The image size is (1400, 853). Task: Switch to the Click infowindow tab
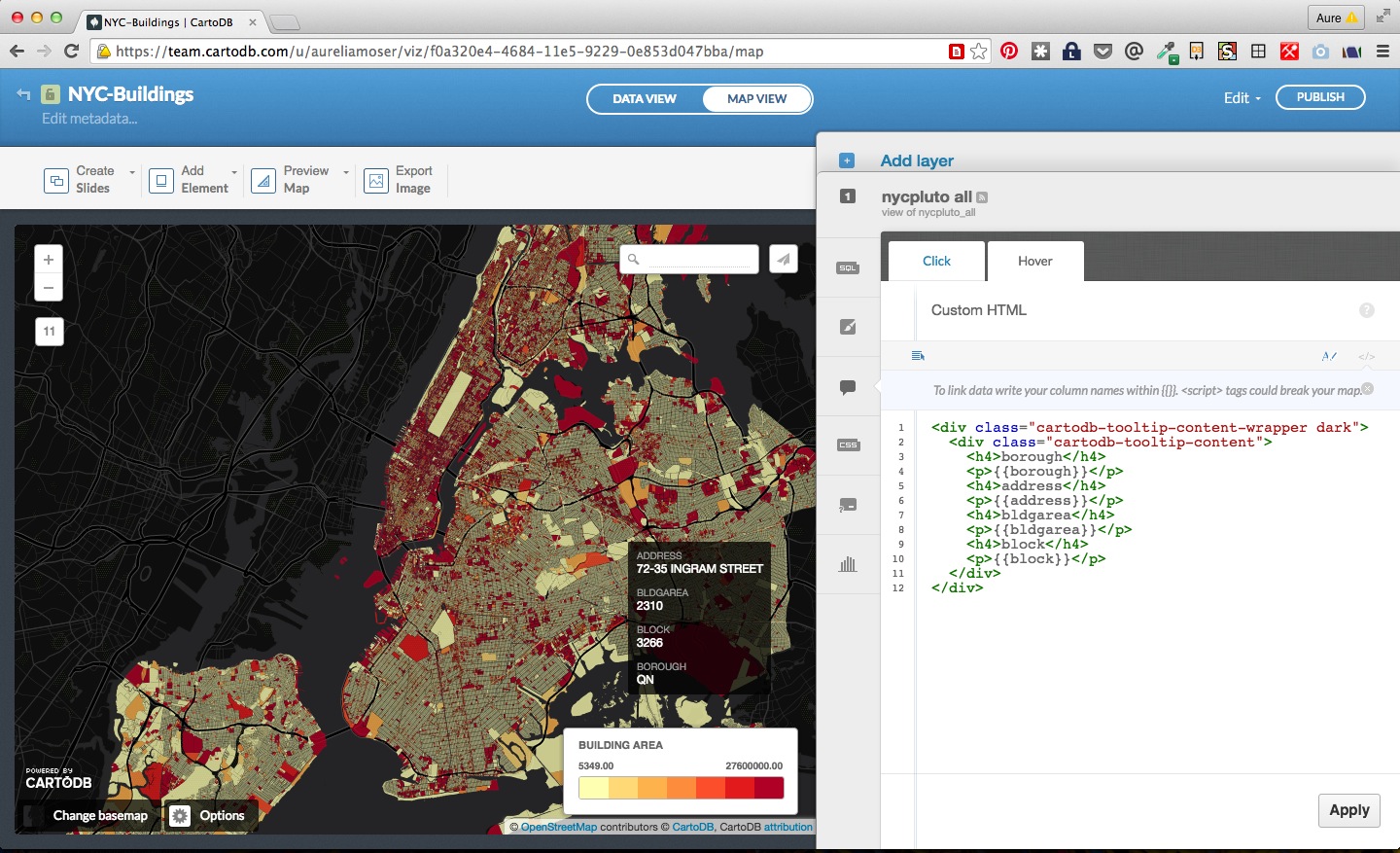(x=936, y=261)
